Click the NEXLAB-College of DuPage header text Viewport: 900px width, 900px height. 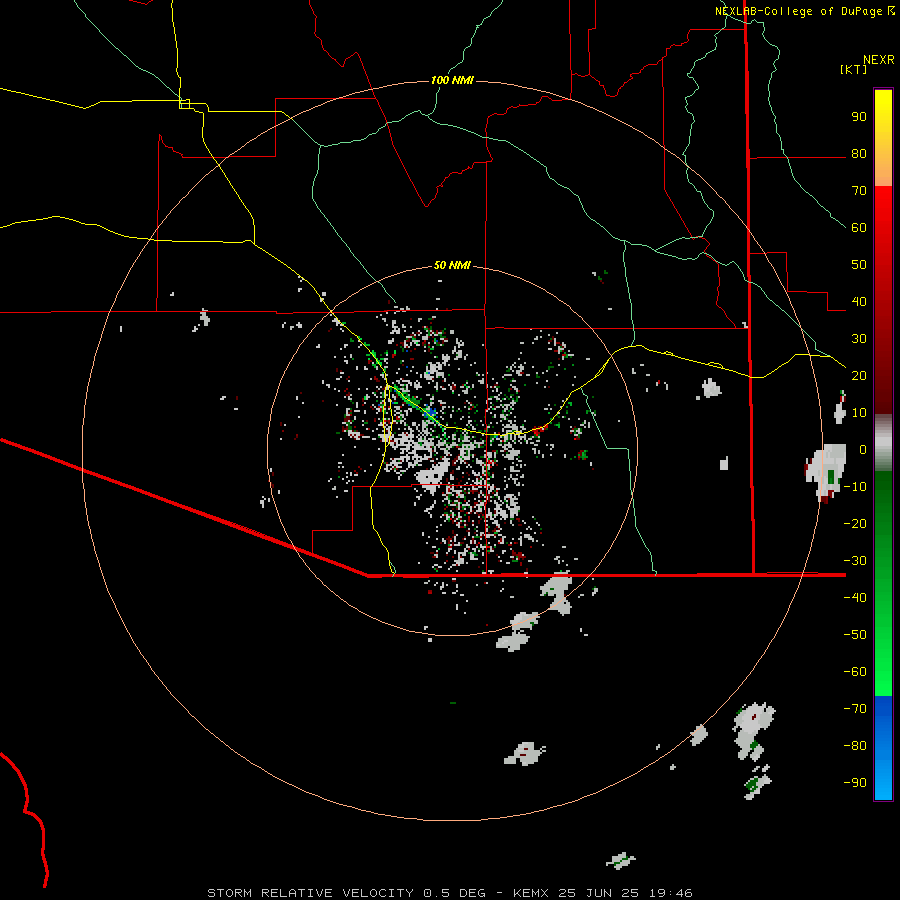click(798, 11)
